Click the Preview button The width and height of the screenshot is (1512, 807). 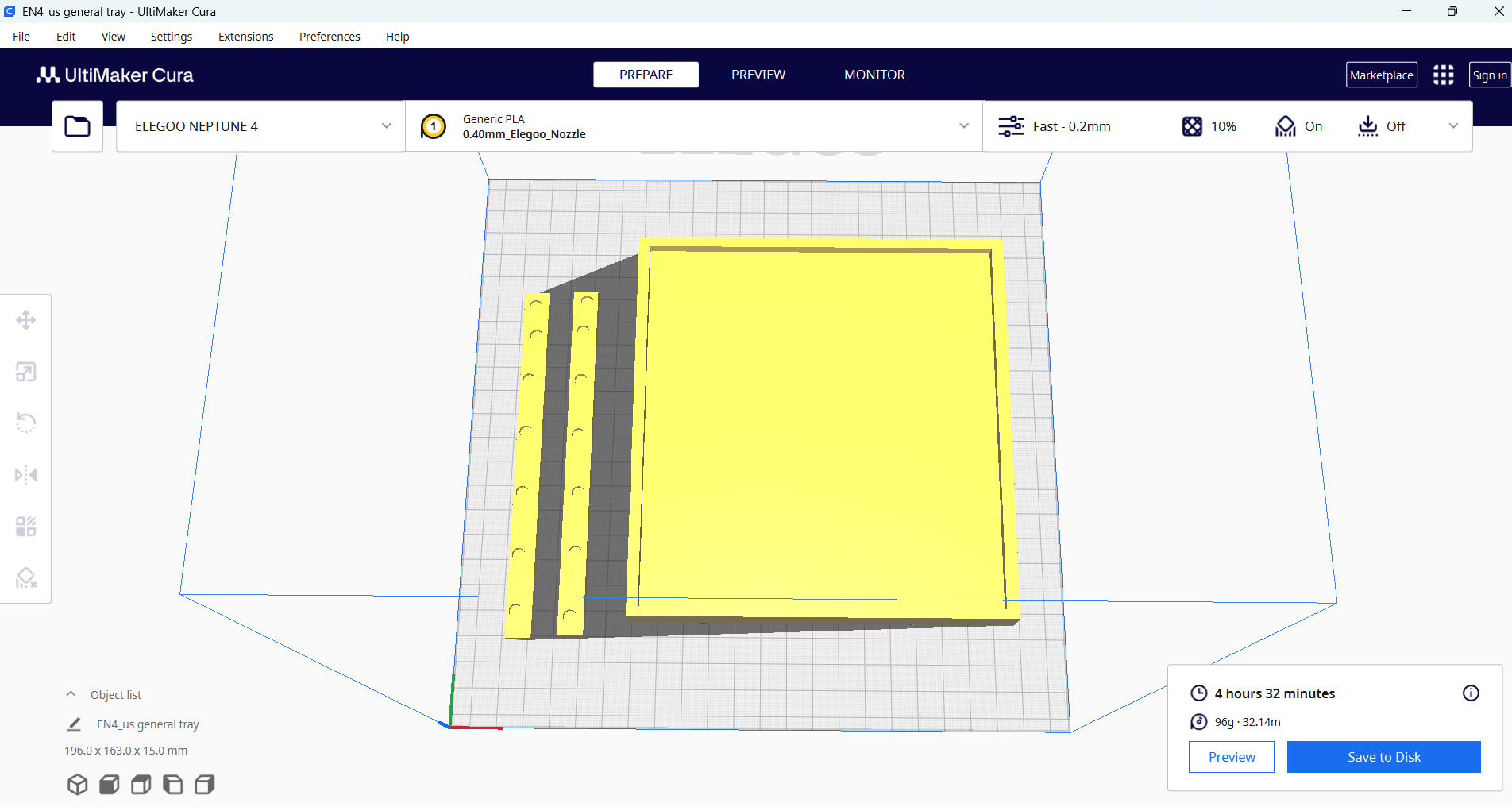pyautogui.click(x=1232, y=757)
